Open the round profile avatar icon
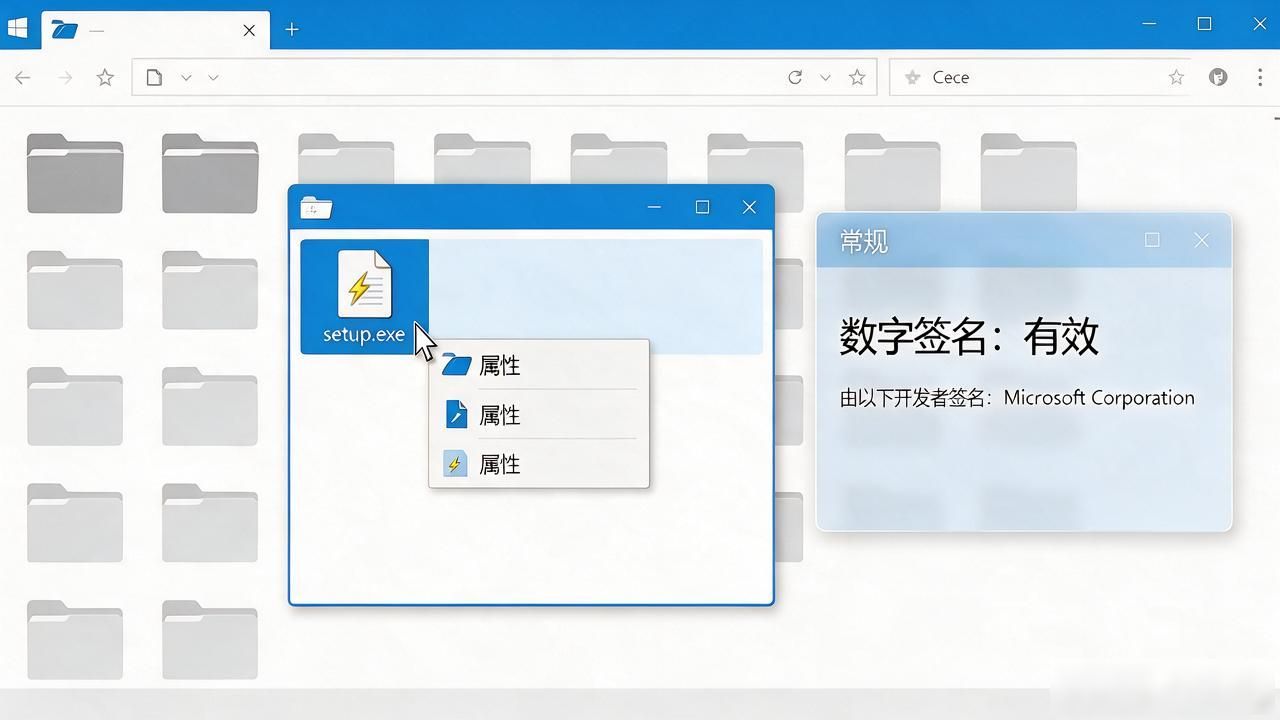1280x720 pixels. coord(1218,77)
